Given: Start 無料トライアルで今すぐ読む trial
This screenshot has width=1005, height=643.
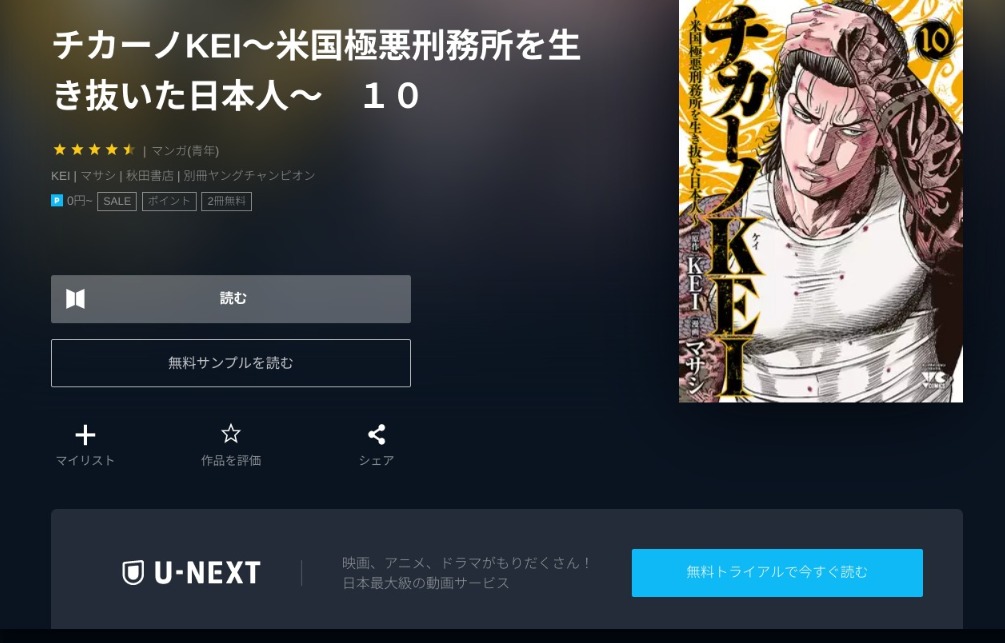Looking at the screenshot, I should pyautogui.click(x=777, y=572).
